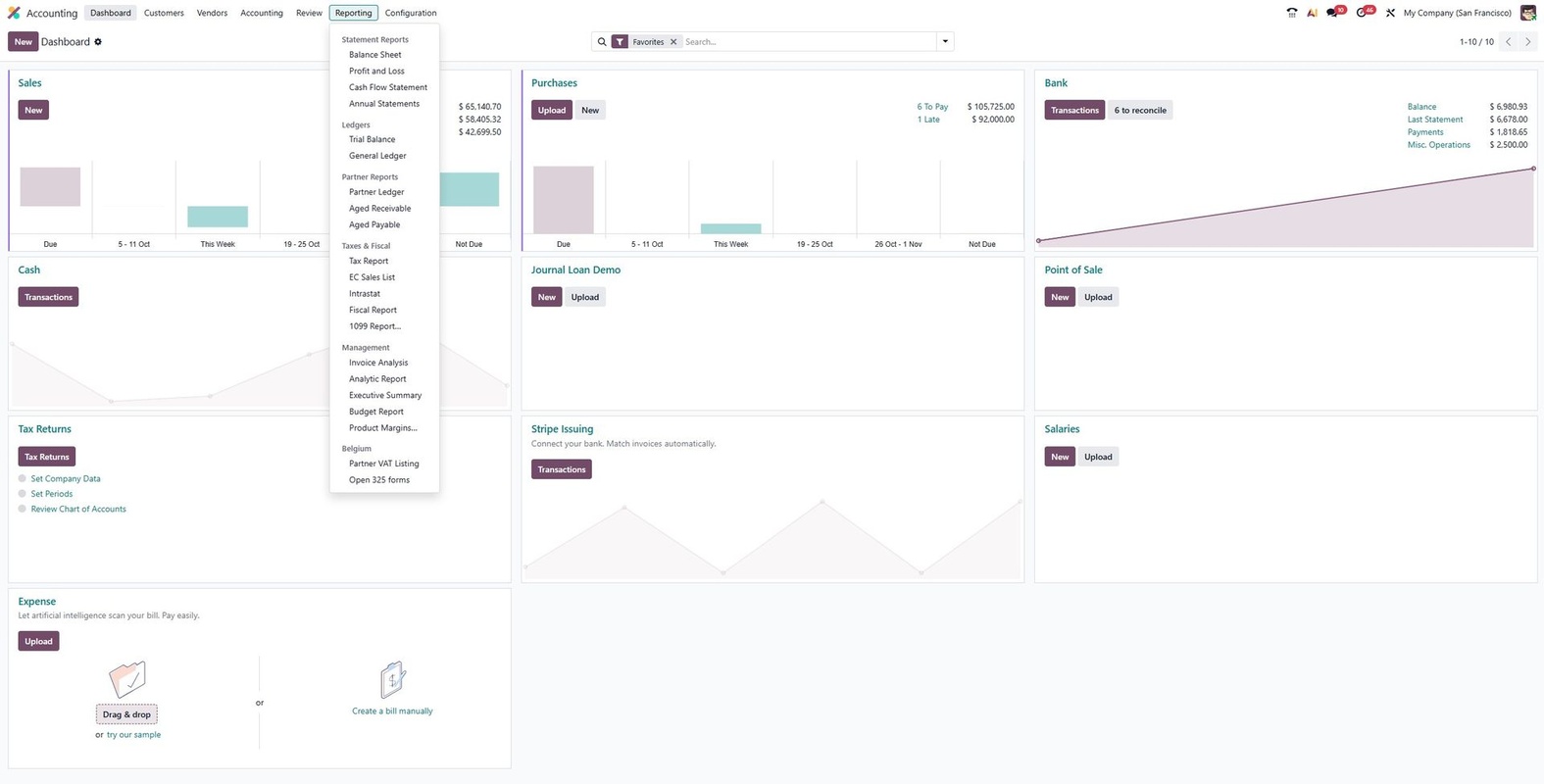Expand the search options dropdown arrow
The image size is (1544, 784).
pos(945,42)
